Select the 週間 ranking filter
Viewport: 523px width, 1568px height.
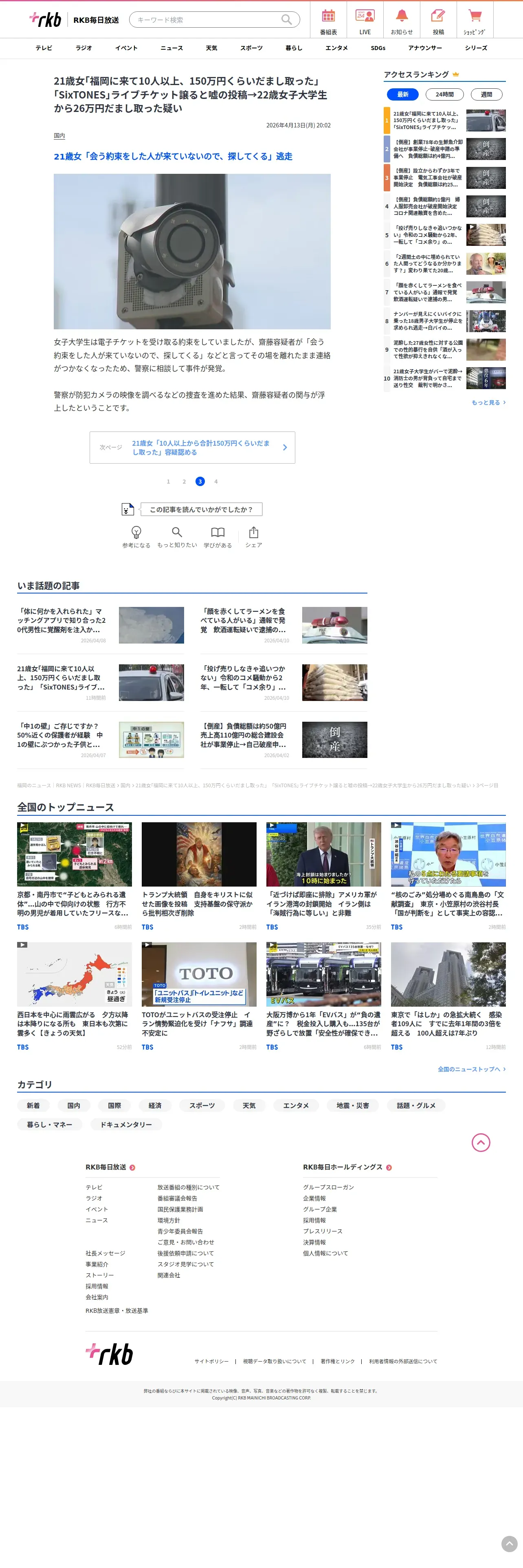(x=486, y=94)
